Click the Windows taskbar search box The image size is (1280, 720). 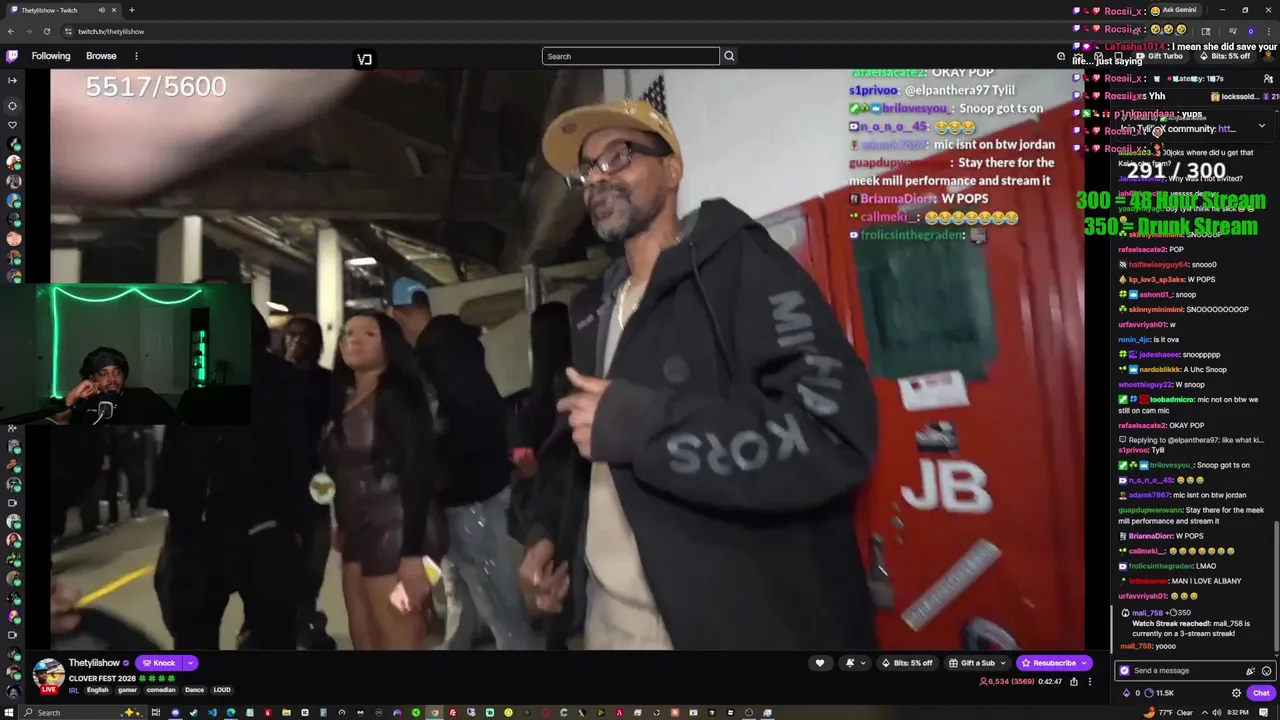(84, 712)
